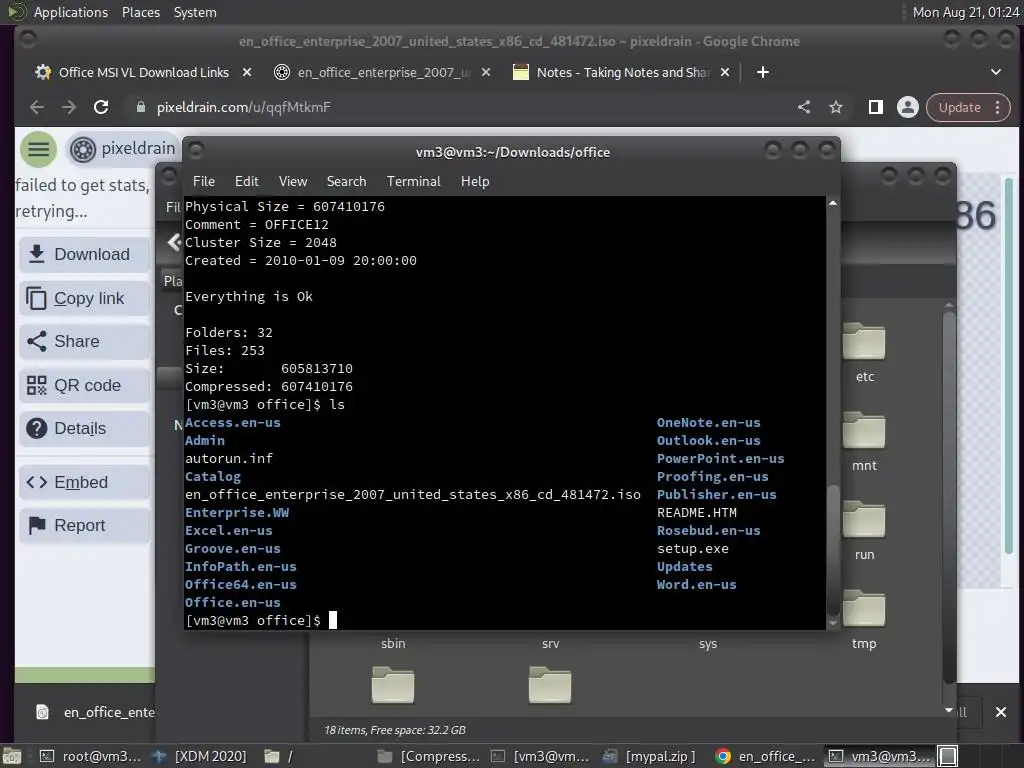This screenshot has height=768, width=1024.
Task: Select the sbin folder label
Action: [393, 644]
